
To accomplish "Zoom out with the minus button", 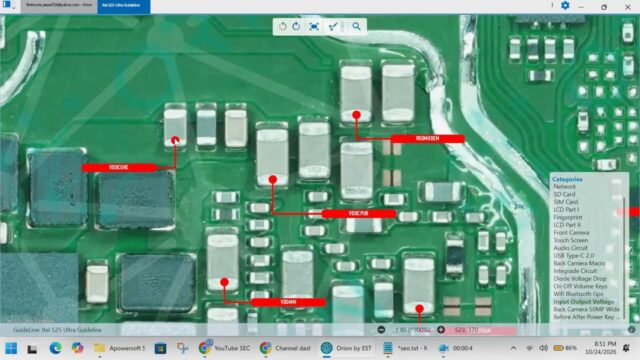I will click(x=381, y=329).
